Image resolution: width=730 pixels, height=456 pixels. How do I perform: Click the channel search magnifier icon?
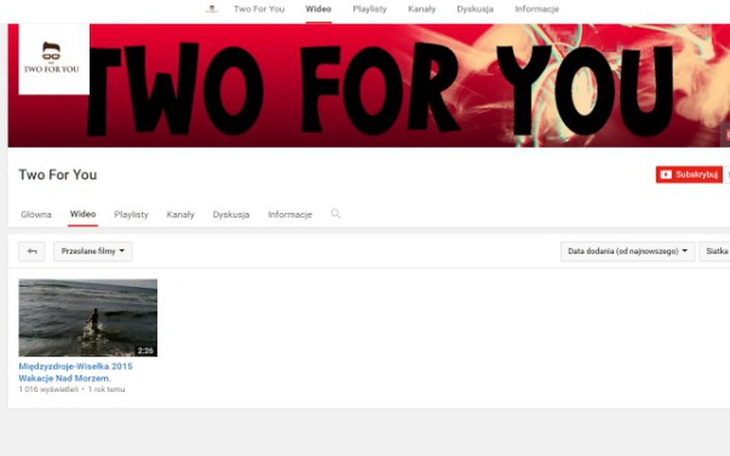(x=336, y=214)
